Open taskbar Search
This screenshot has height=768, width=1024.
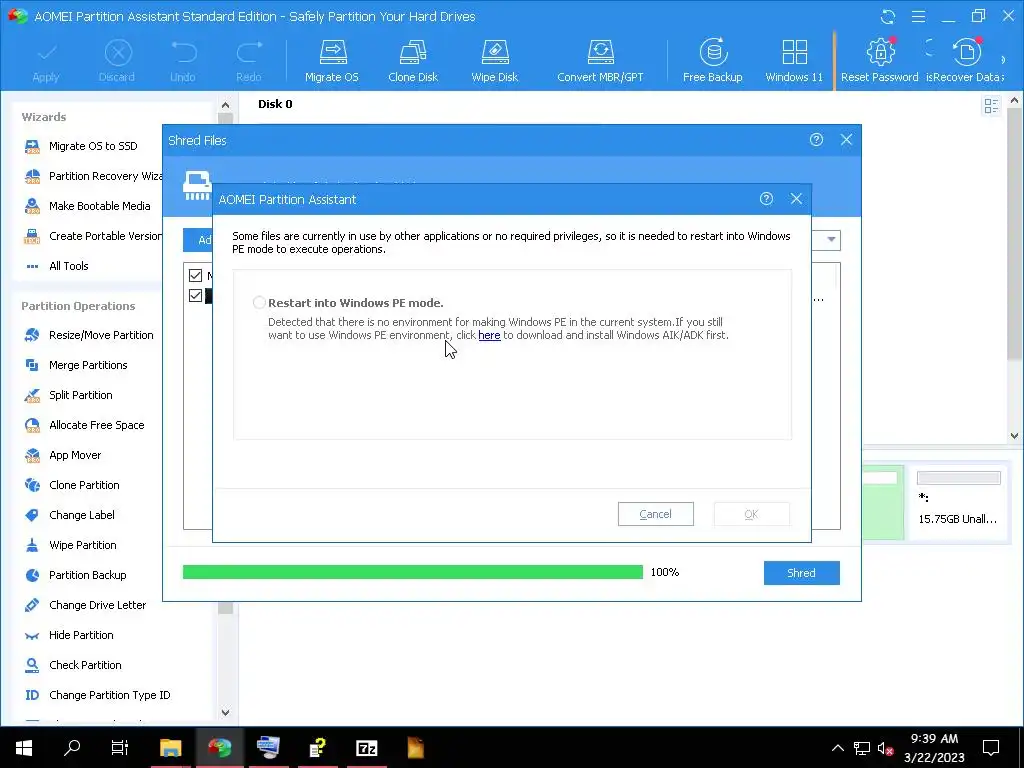tap(72, 747)
